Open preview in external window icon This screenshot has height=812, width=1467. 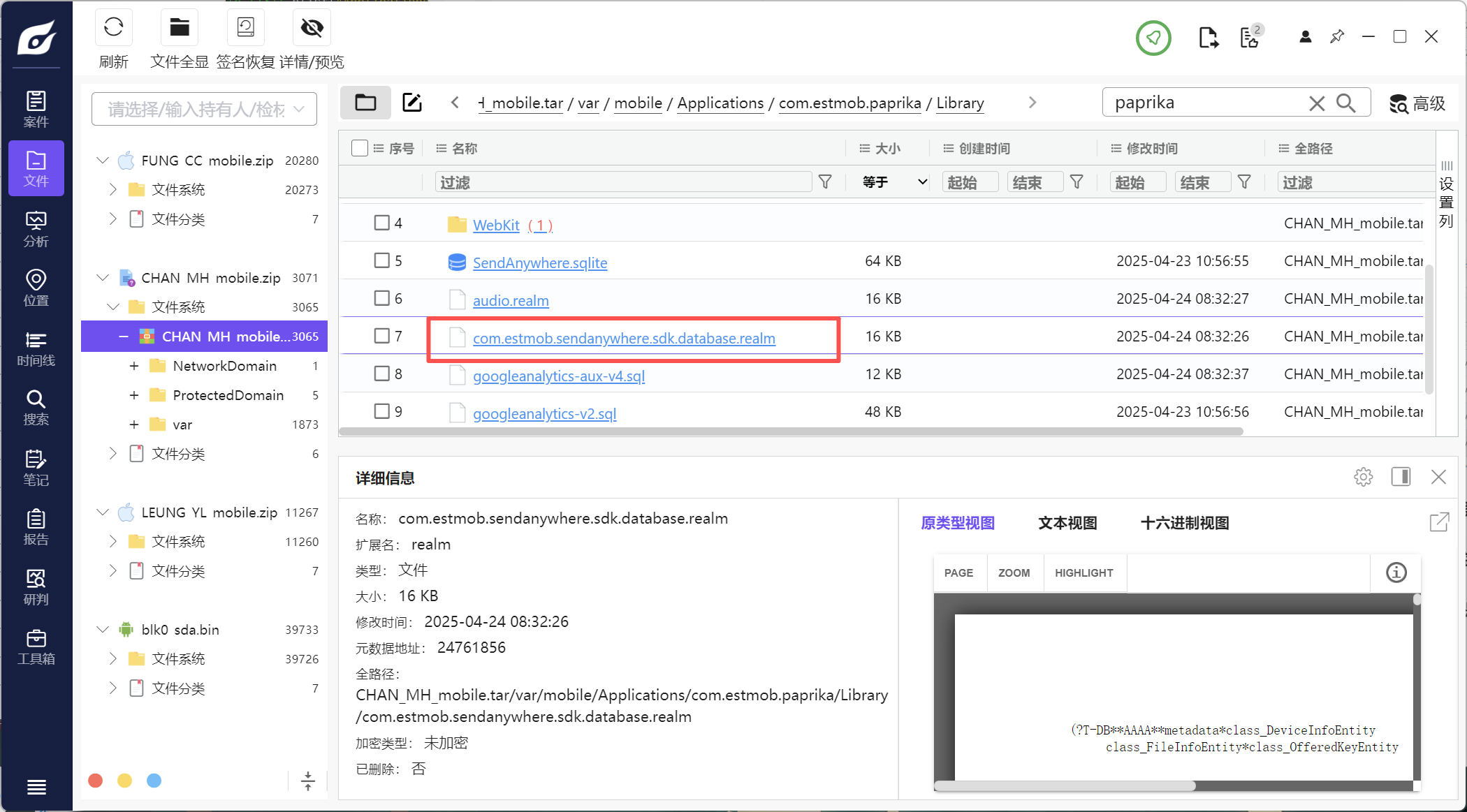pos(1439,522)
